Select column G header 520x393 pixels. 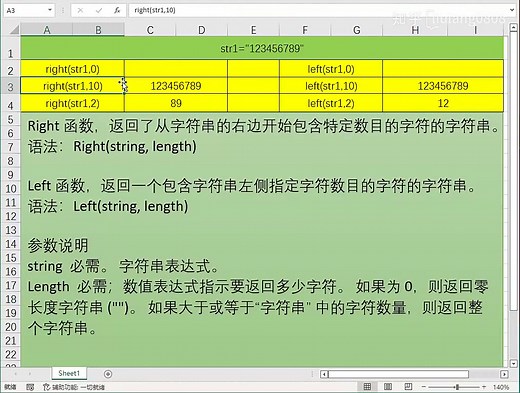[x=357, y=30]
